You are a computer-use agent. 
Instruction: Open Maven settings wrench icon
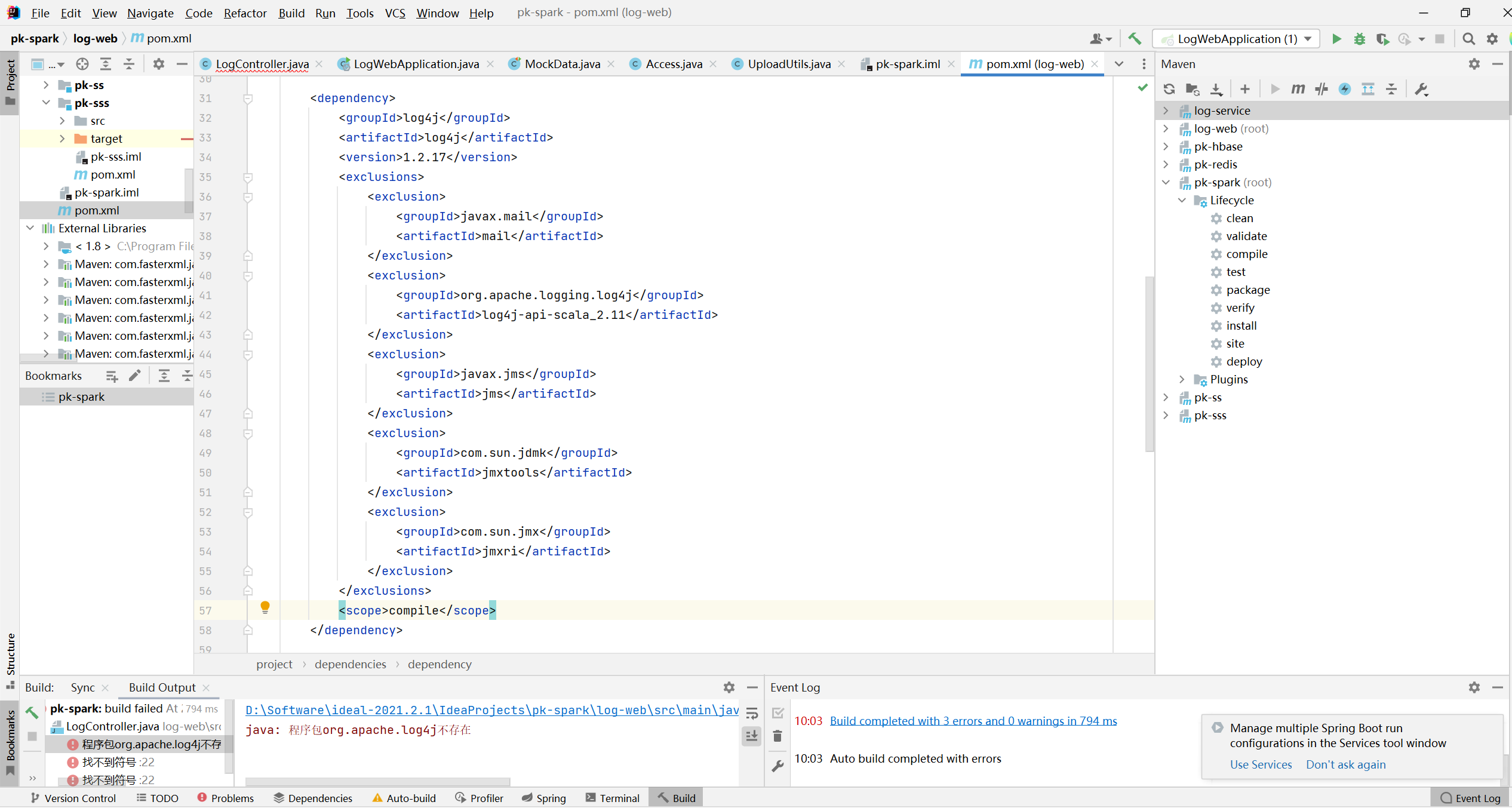click(1421, 89)
